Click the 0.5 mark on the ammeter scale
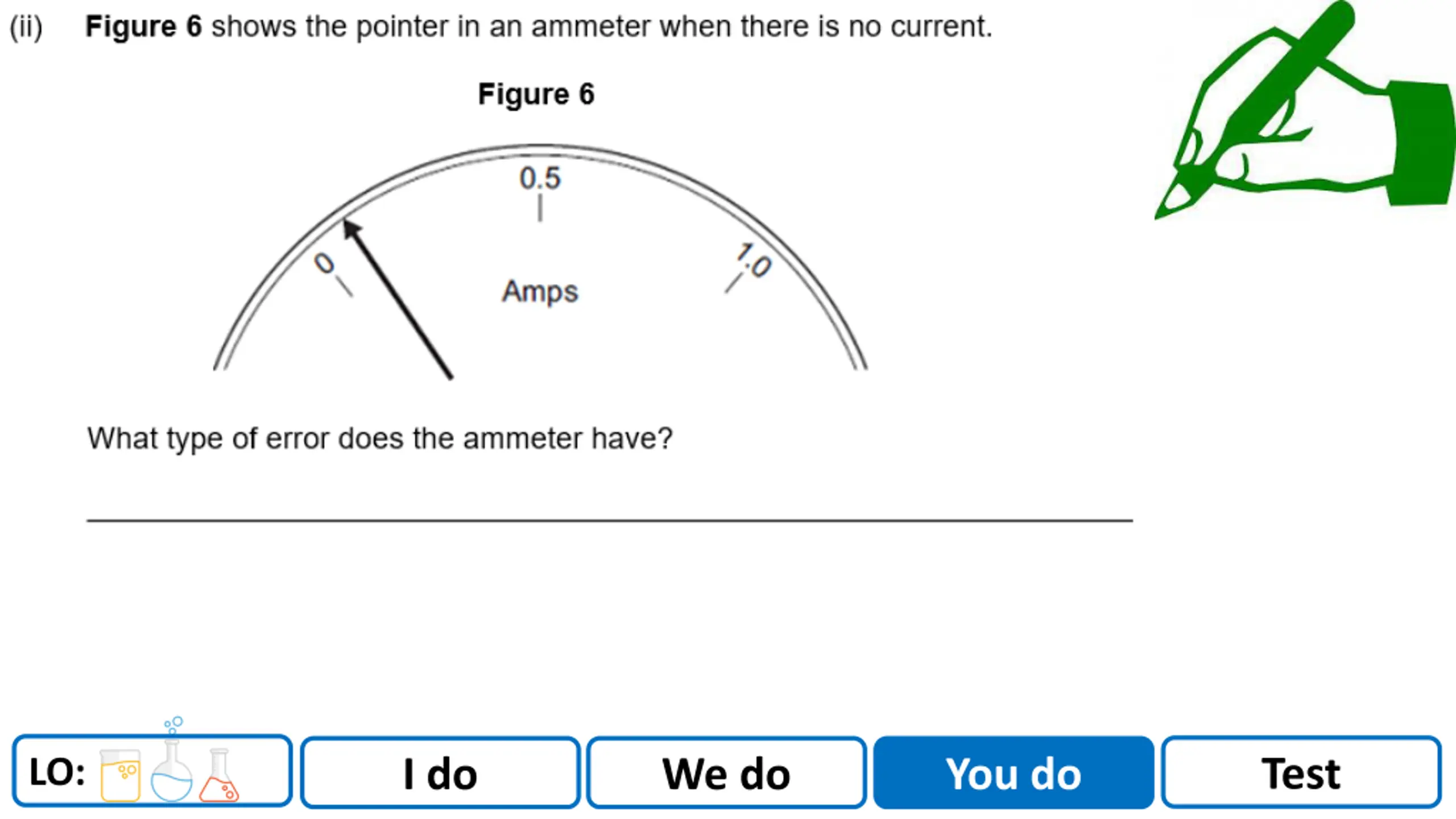Screen dimensions: 1456x819 pos(540,178)
